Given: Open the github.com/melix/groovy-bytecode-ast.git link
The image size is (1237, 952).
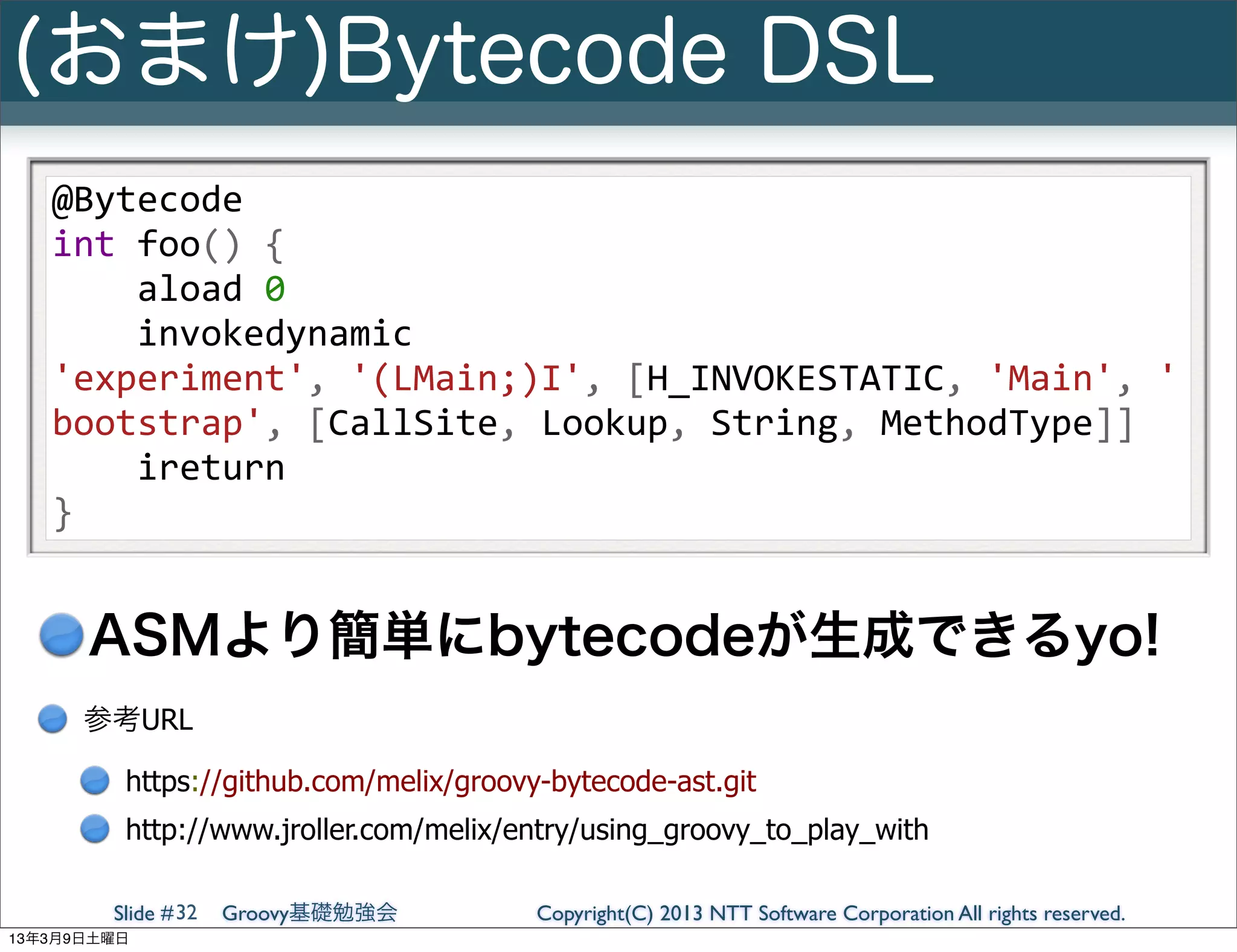Looking at the screenshot, I should (441, 782).
